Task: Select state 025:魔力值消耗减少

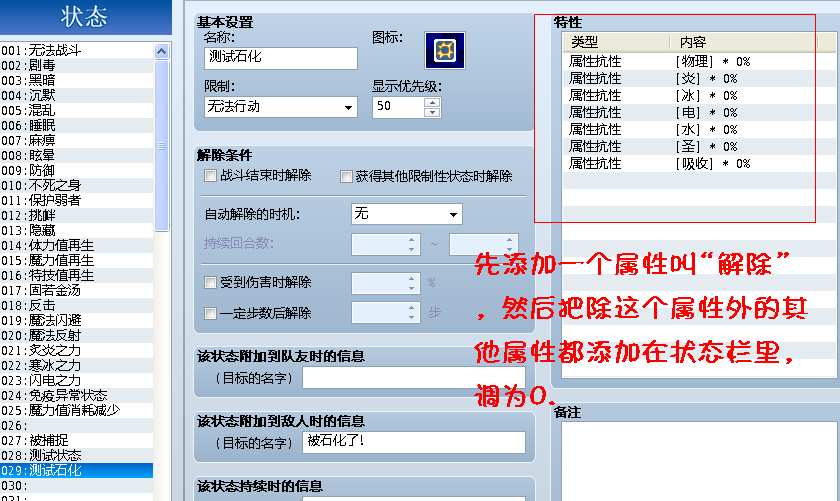Action: click(x=77, y=410)
